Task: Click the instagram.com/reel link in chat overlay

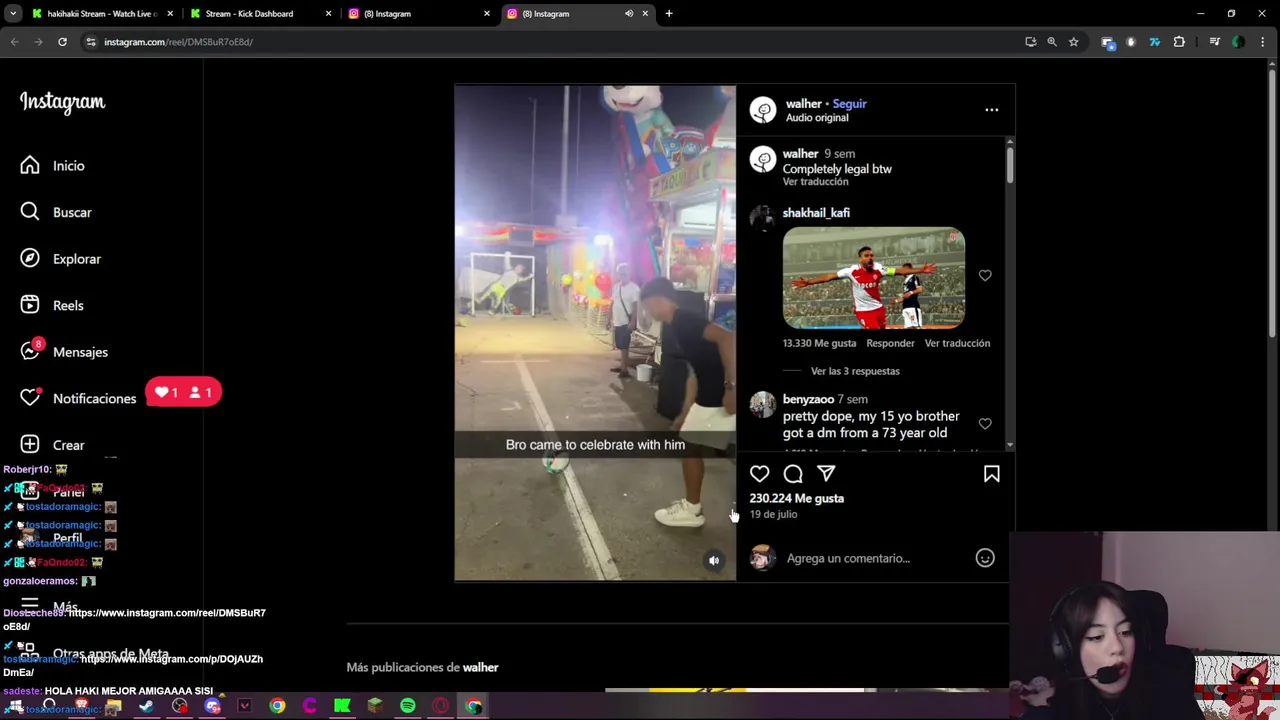Action: (x=135, y=619)
